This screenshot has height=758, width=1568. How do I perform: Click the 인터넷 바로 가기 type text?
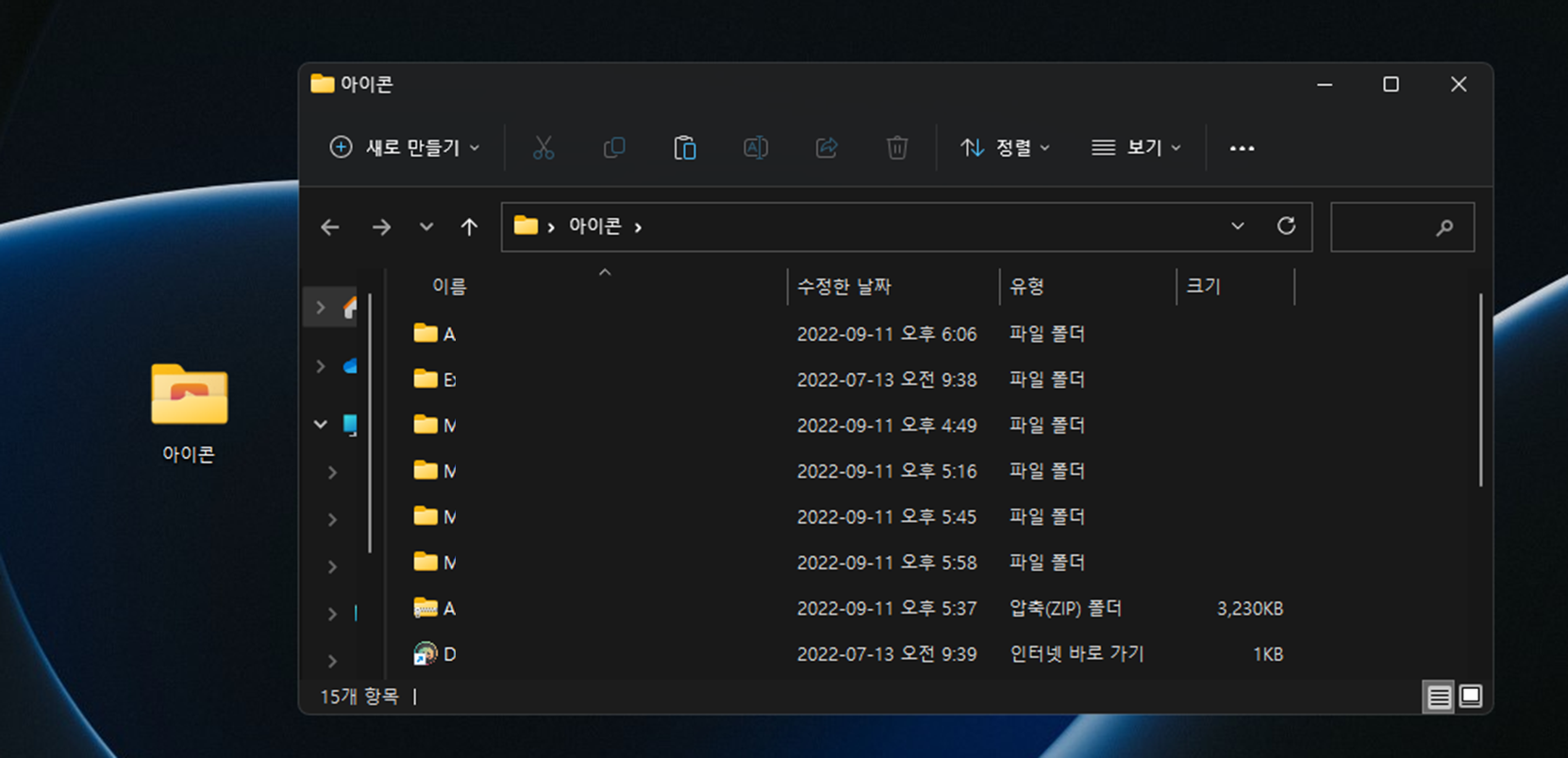[x=1076, y=654]
